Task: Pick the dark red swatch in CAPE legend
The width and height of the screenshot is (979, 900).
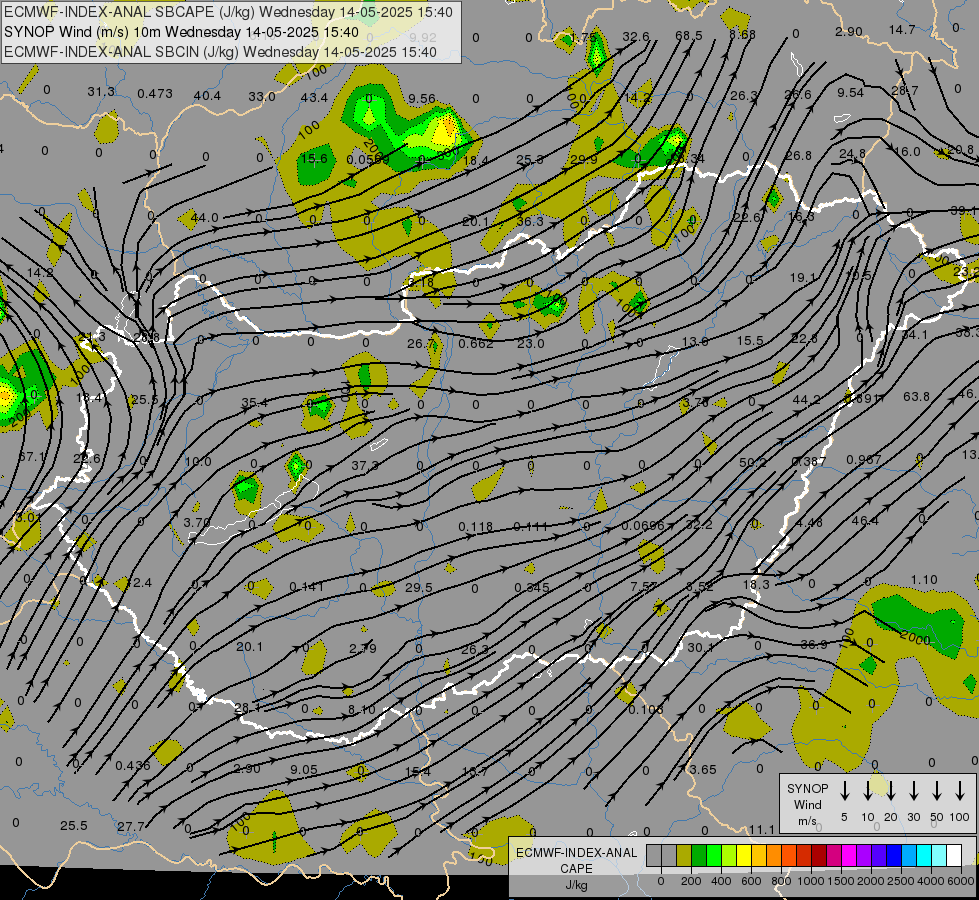Action: (x=819, y=856)
